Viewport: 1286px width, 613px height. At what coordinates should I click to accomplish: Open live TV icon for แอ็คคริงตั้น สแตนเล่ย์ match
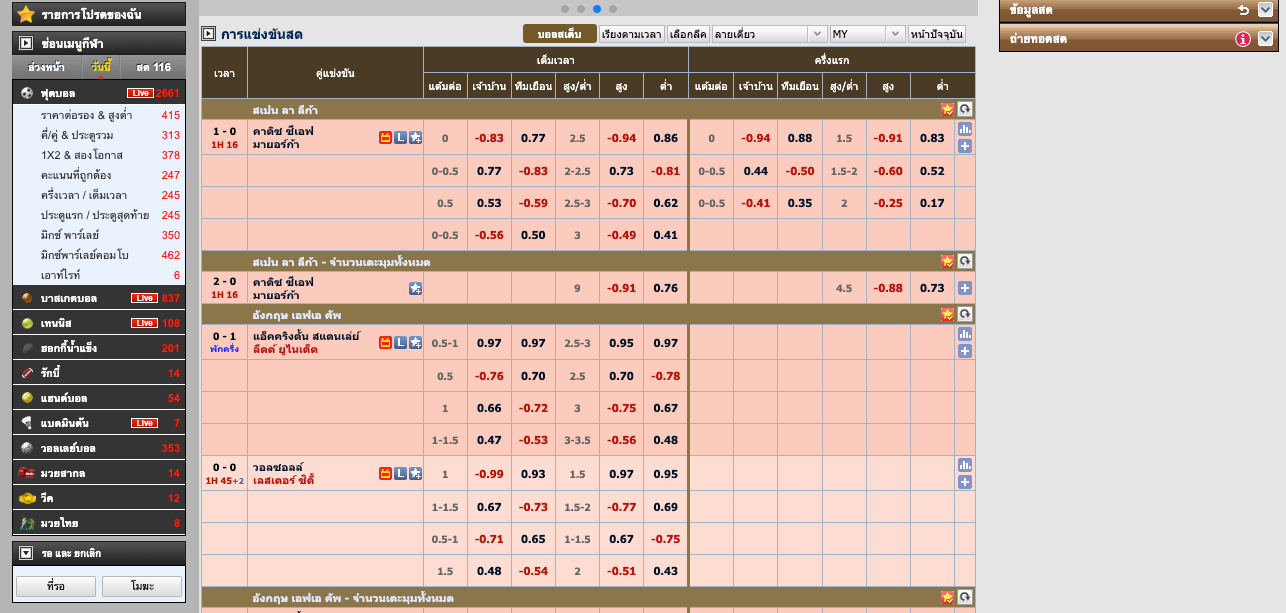click(385, 342)
